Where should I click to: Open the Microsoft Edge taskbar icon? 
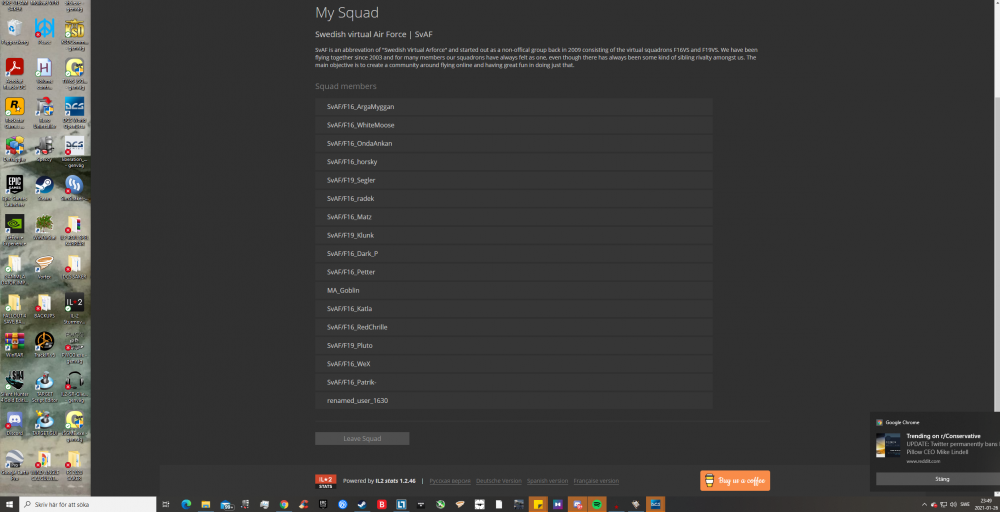[186, 504]
